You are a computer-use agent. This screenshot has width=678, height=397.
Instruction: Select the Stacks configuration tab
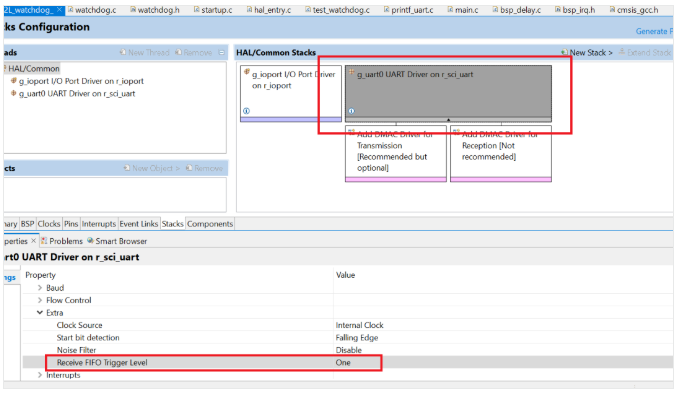click(x=173, y=224)
